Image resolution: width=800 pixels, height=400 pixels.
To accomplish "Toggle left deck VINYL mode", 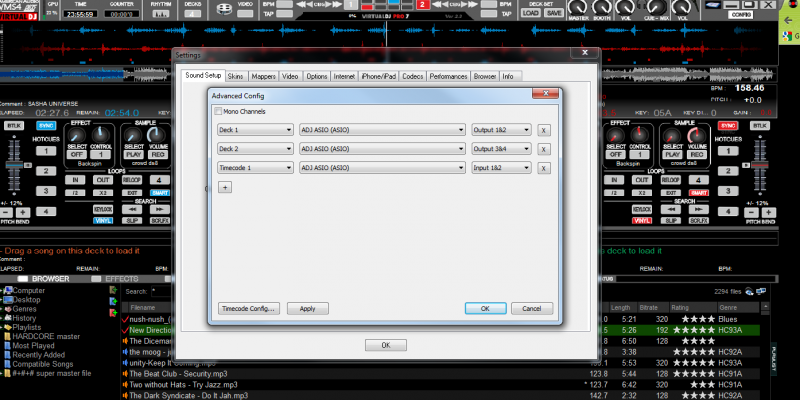I will (103, 220).
